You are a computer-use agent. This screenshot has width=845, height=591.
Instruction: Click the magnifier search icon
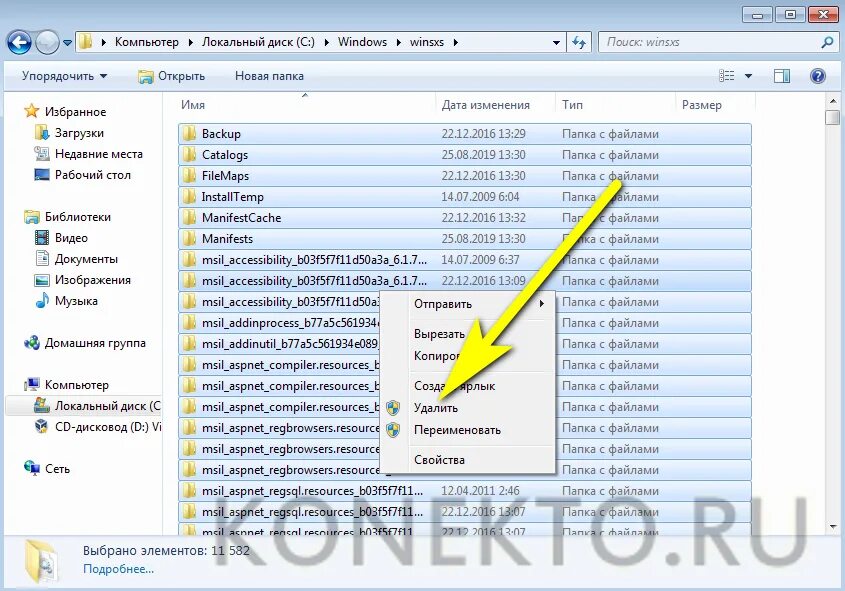(x=828, y=42)
